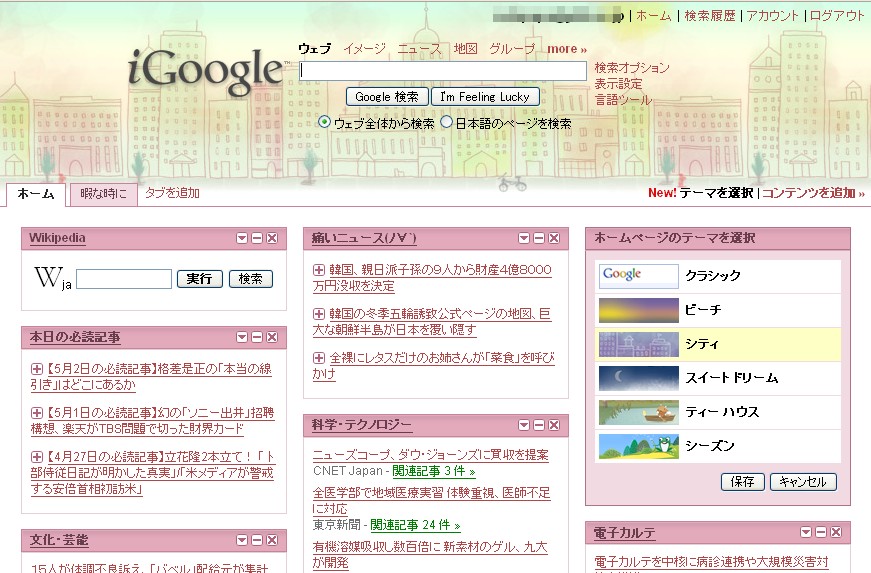Expand the 4月27日の必読記事 article preview
Screen dimensions: 871x573
click(x=37, y=457)
